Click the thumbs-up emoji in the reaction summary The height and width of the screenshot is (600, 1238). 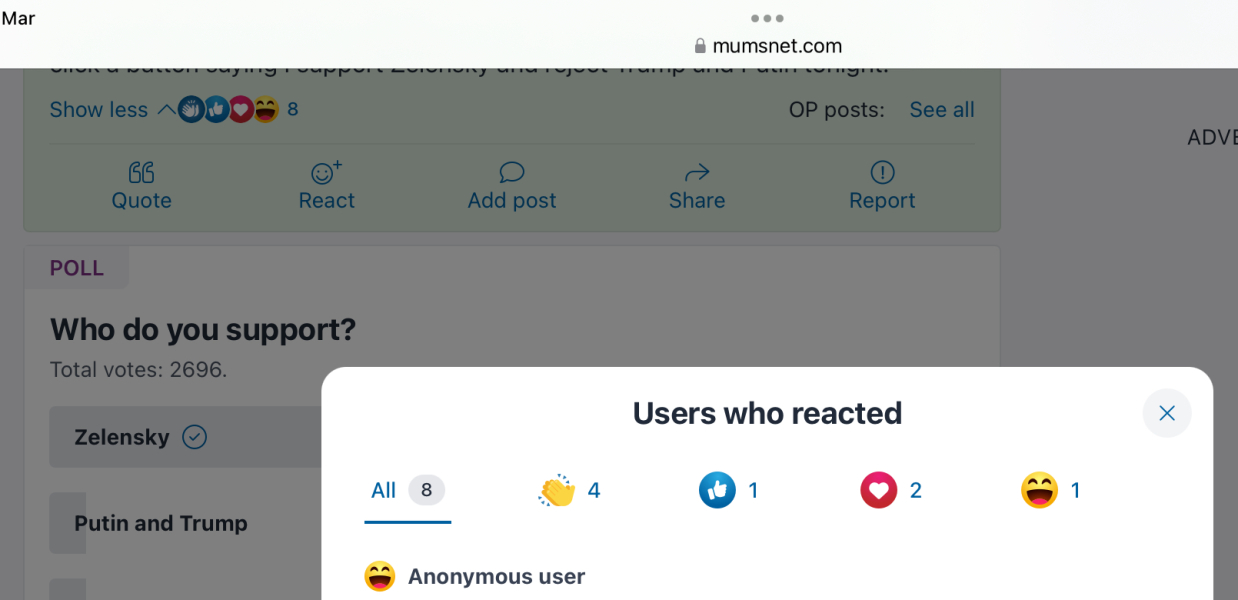(215, 109)
